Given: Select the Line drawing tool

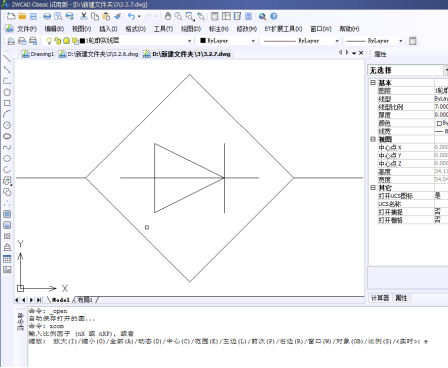Looking at the screenshot, I should [x=7, y=59].
